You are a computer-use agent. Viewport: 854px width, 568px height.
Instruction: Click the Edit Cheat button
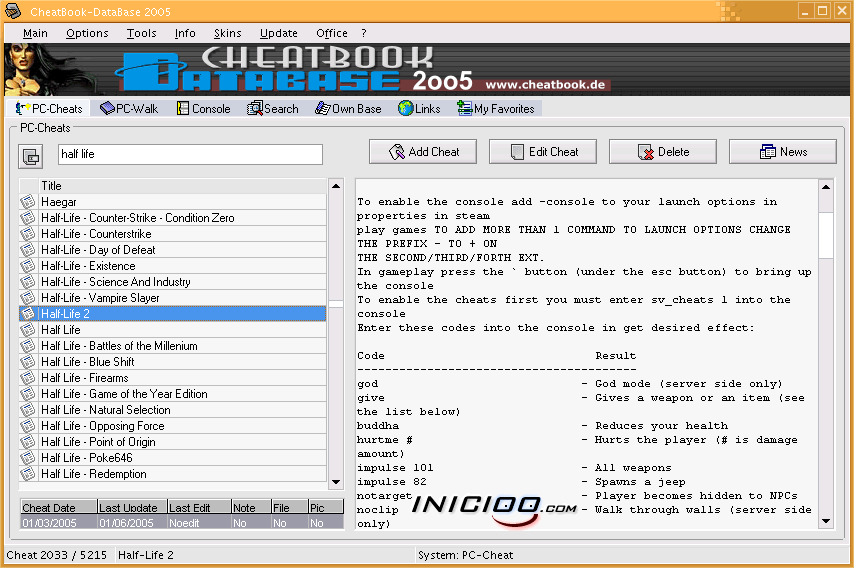[x=542, y=152]
